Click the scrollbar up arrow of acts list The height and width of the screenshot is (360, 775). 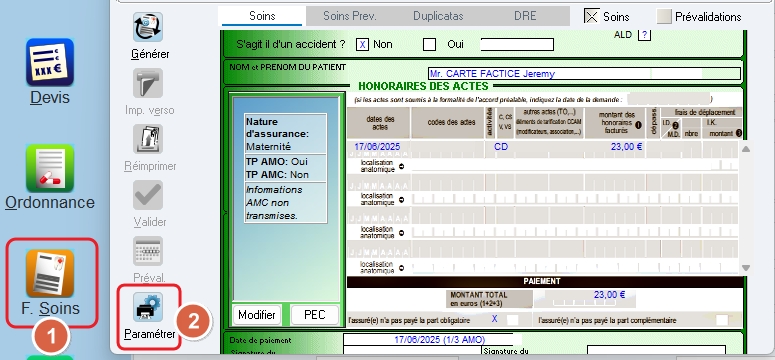tap(746, 149)
